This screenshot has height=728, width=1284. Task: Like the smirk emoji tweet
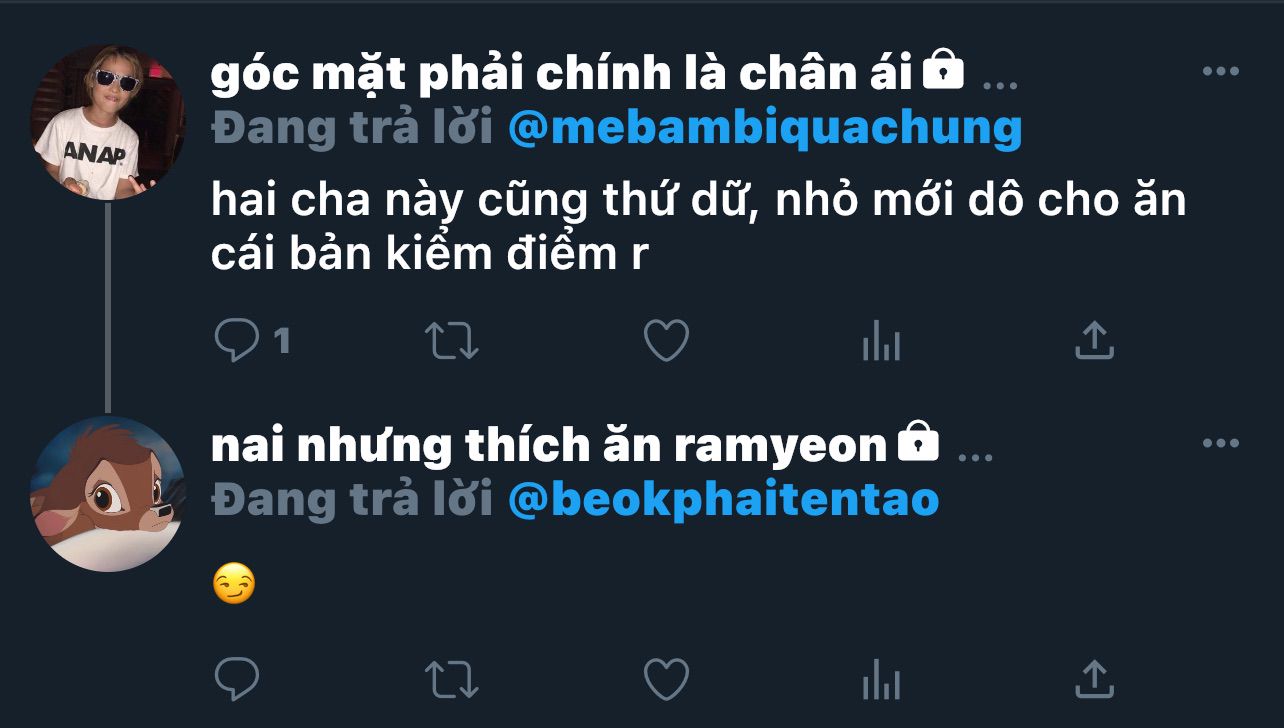click(666, 680)
